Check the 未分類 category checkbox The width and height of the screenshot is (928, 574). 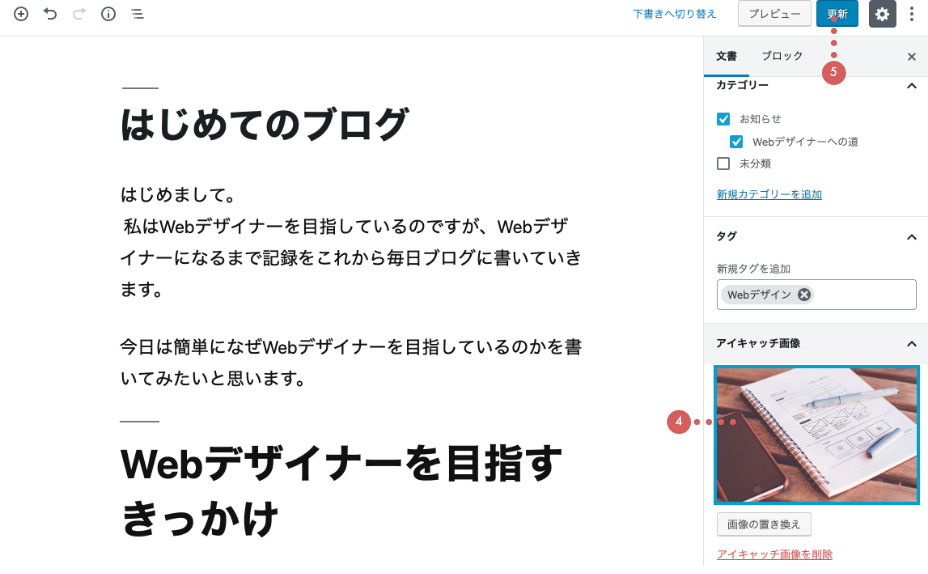(x=723, y=163)
